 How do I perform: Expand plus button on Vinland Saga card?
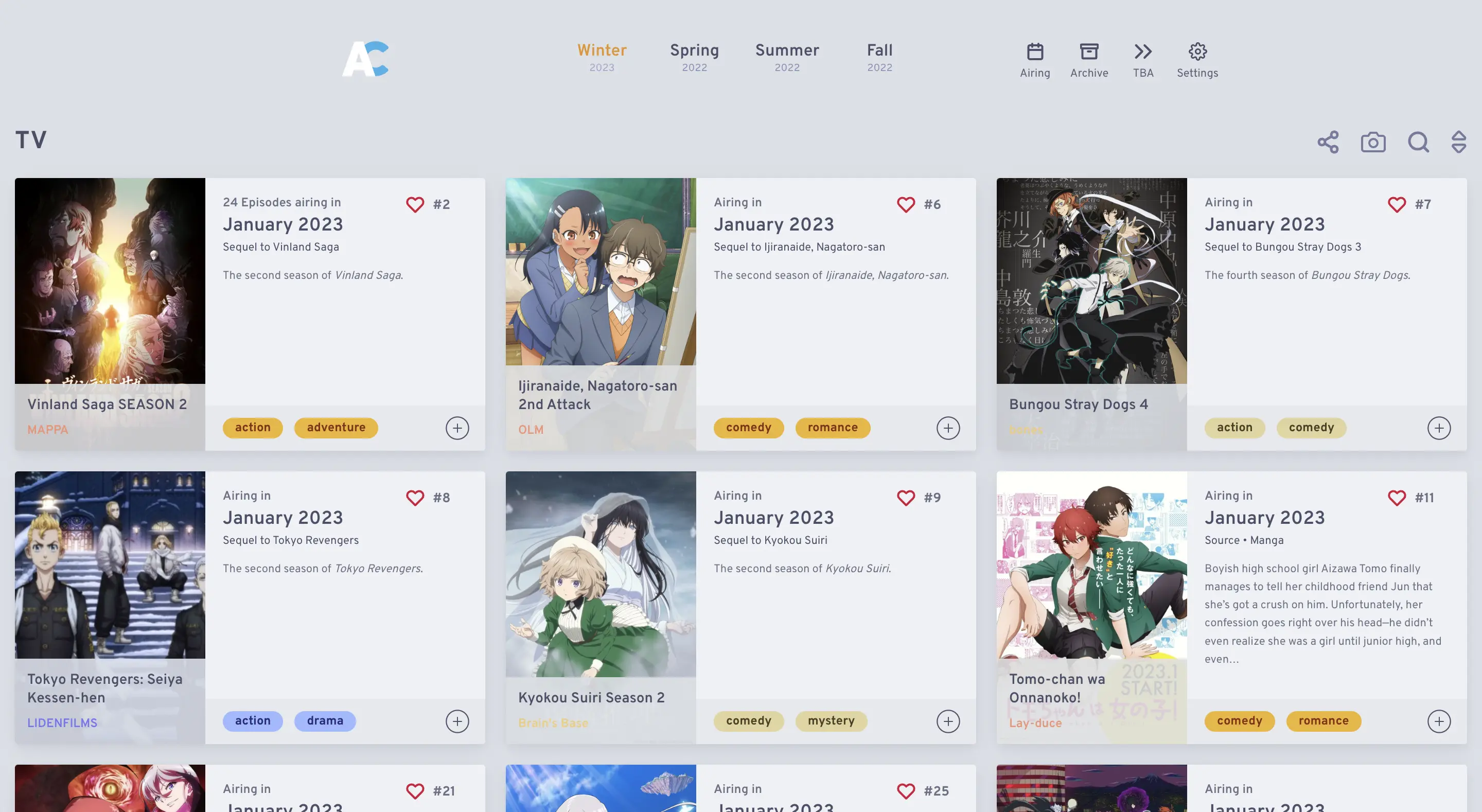pyautogui.click(x=457, y=428)
